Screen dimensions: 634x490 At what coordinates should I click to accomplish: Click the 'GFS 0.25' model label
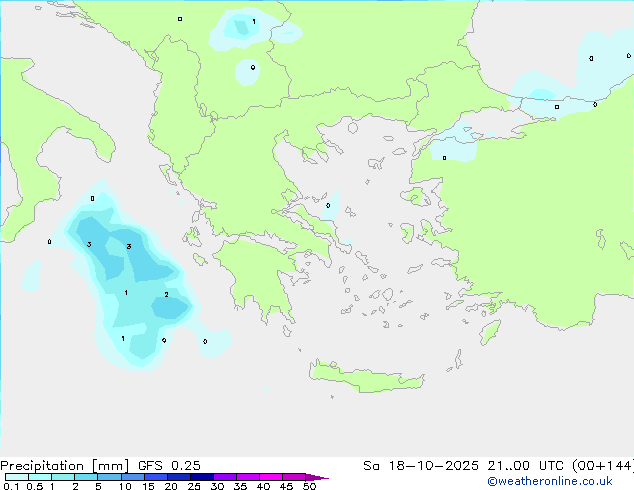point(169,466)
